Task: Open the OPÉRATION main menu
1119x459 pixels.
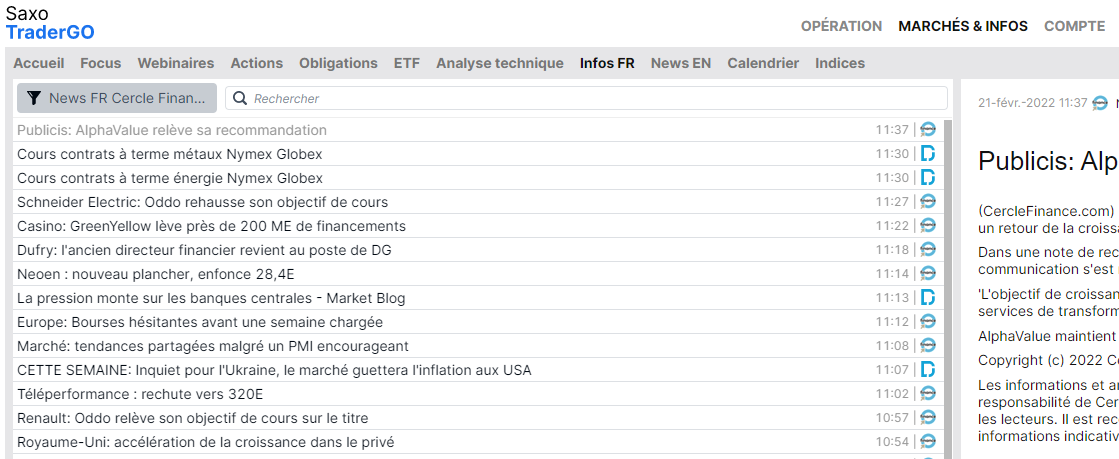Action: (841, 26)
